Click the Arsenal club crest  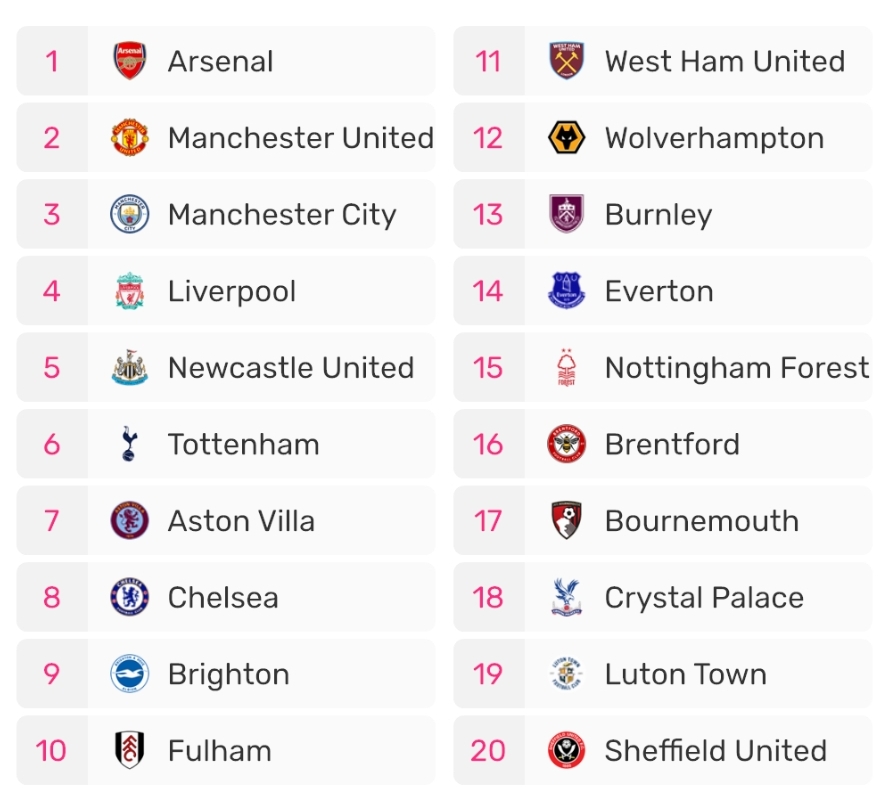[130, 61]
